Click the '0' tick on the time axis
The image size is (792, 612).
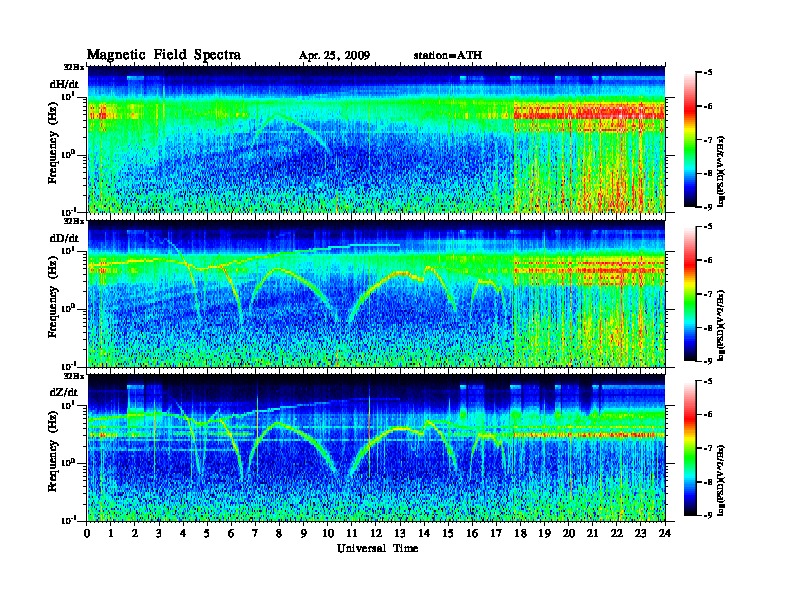point(87,533)
